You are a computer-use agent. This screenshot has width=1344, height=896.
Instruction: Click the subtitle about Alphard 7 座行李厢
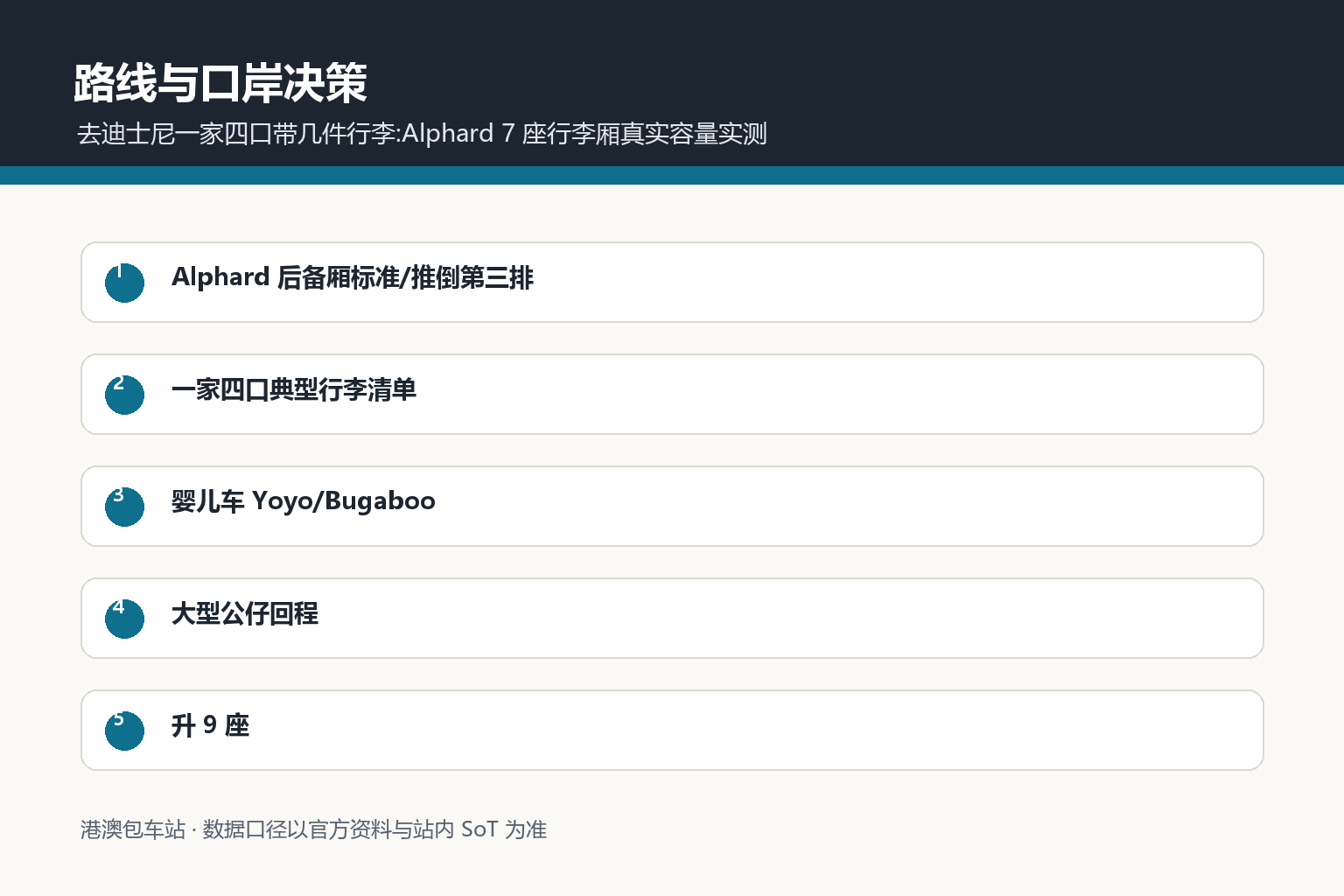[422, 133]
